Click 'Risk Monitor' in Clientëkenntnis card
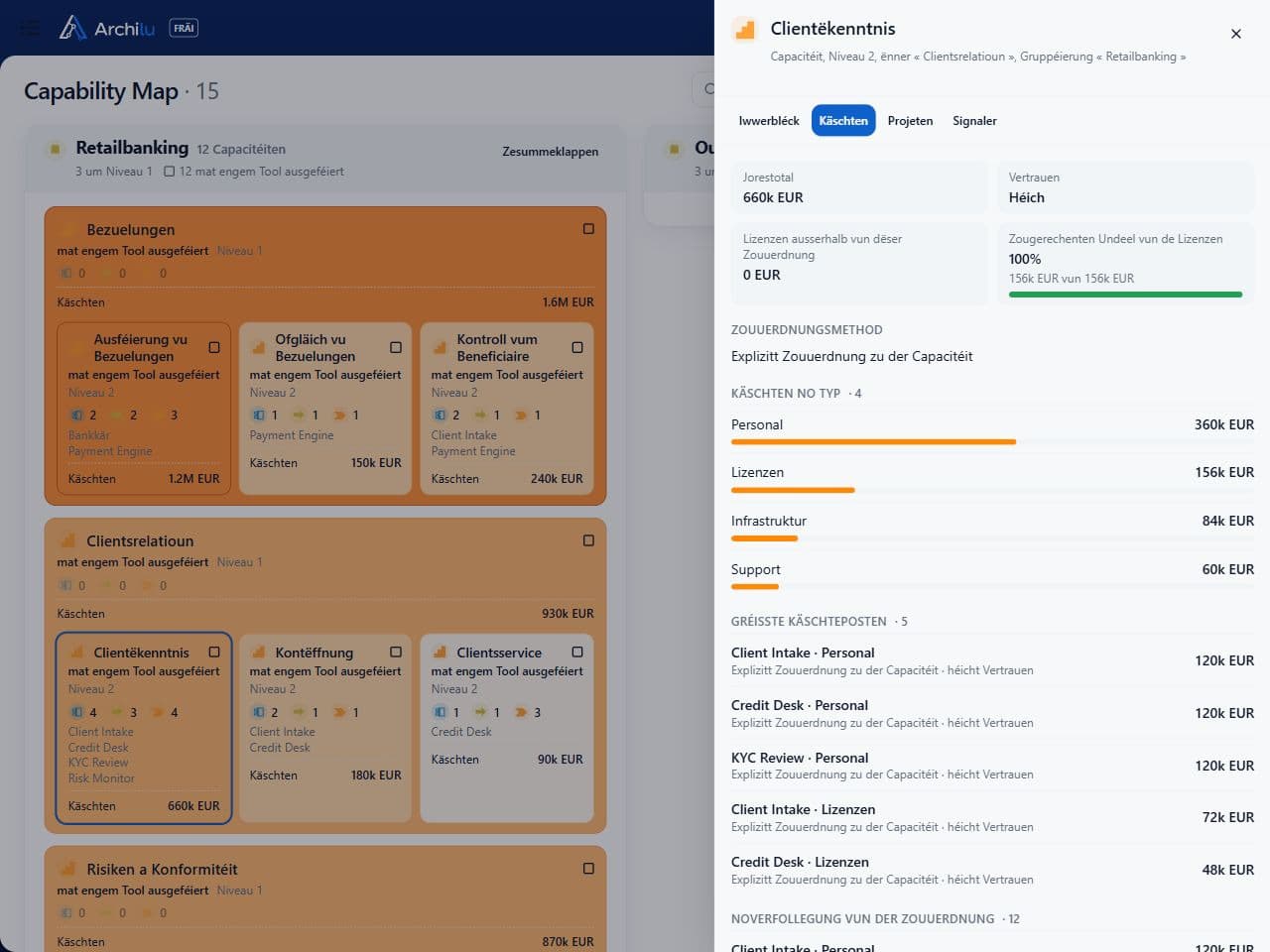 pyautogui.click(x=101, y=778)
